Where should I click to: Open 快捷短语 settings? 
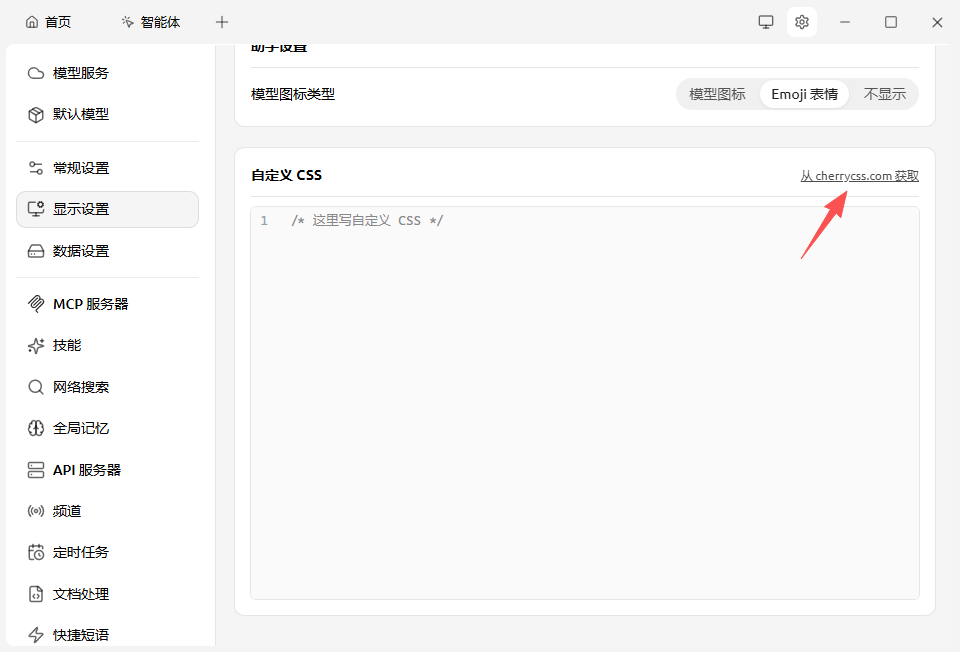pyautogui.click(x=108, y=635)
